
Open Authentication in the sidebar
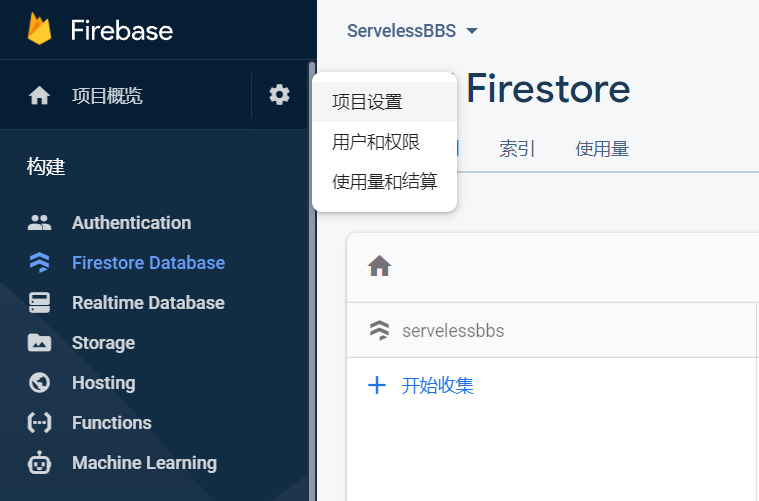click(131, 223)
